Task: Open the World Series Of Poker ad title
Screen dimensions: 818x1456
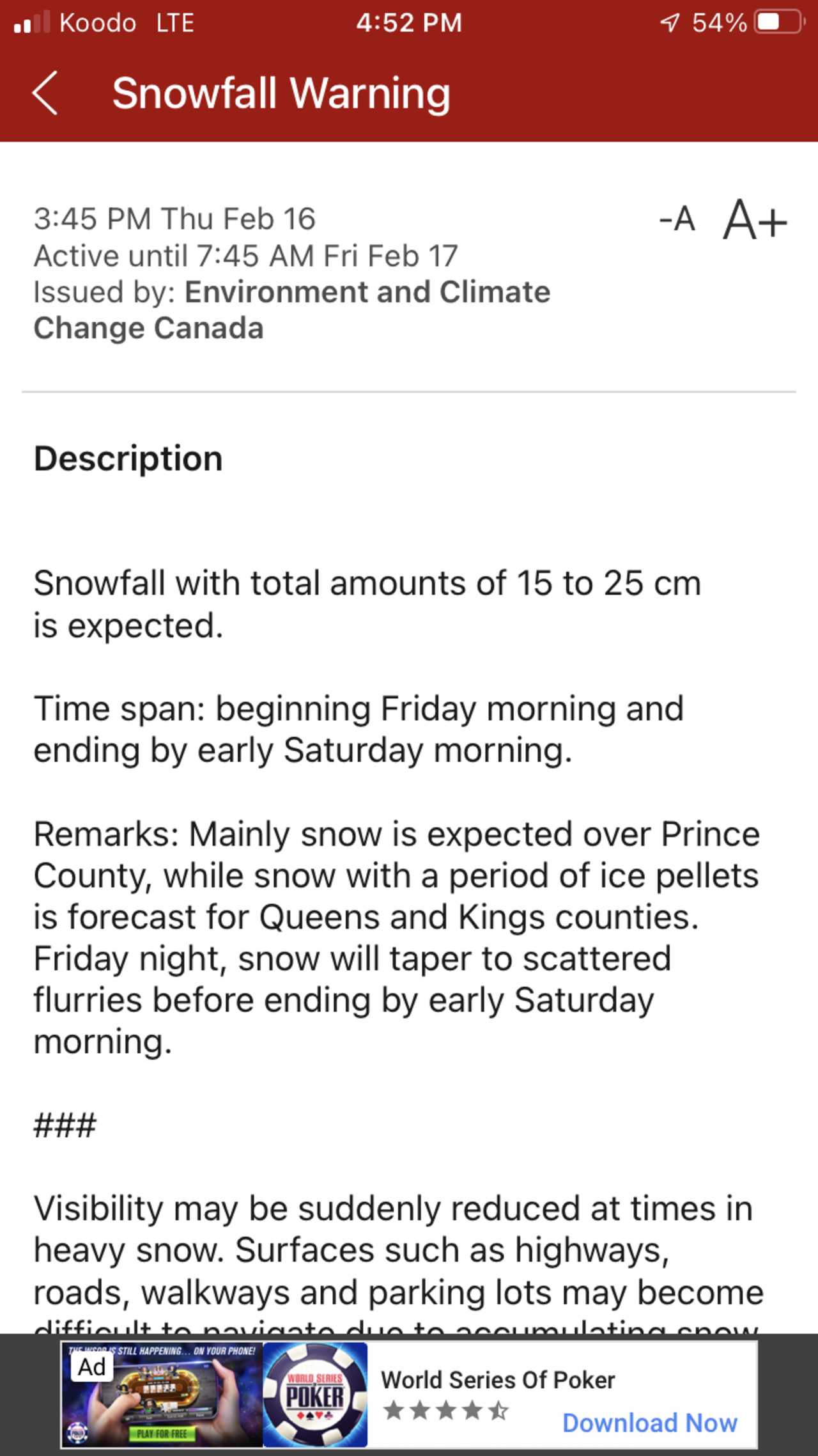Action: 498,1380
